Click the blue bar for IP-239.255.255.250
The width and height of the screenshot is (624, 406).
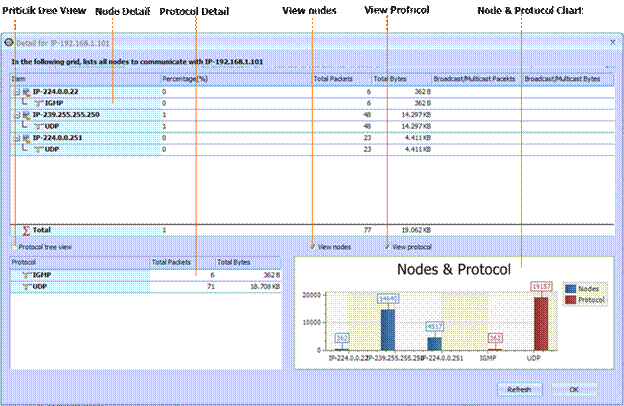[388, 330]
